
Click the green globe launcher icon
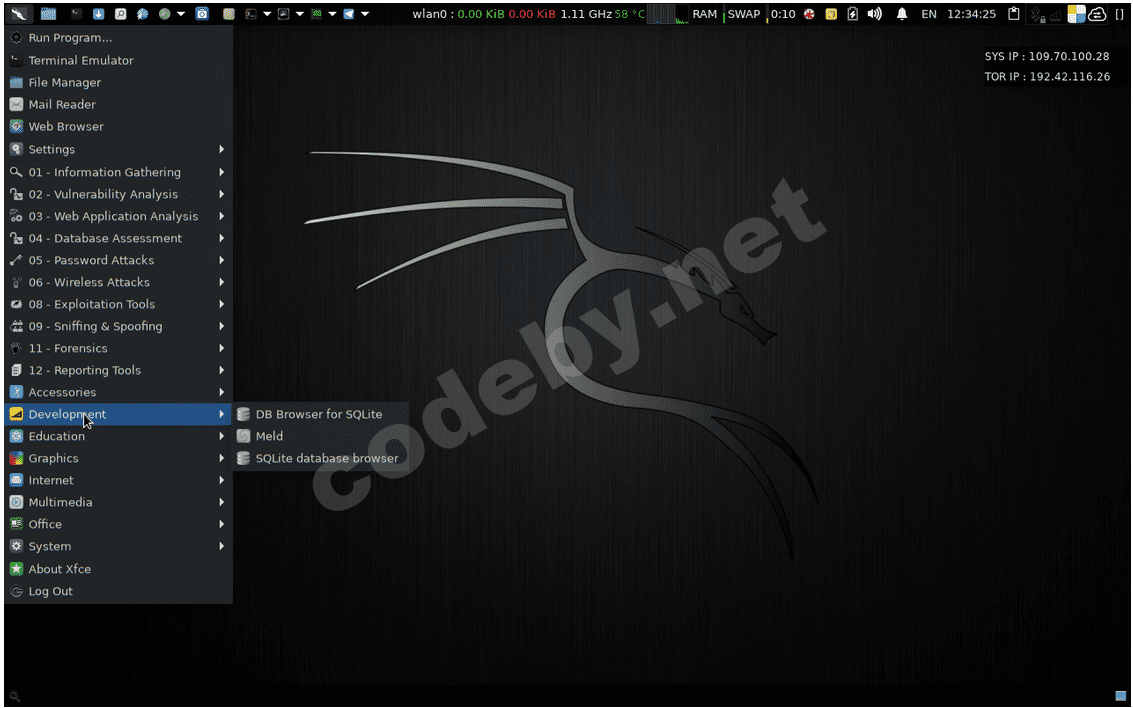click(165, 14)
